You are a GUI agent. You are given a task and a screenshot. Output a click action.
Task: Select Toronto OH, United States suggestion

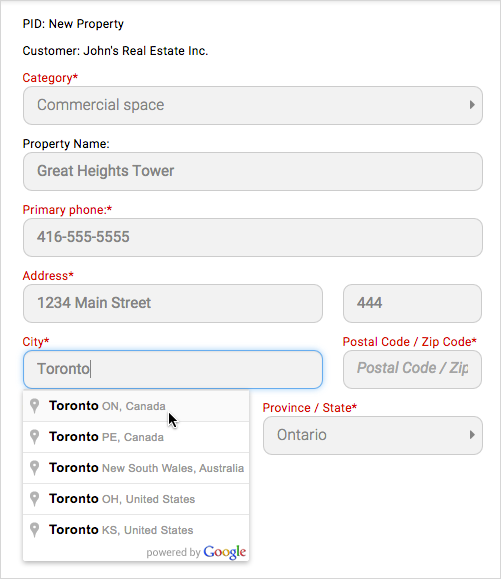136,499
